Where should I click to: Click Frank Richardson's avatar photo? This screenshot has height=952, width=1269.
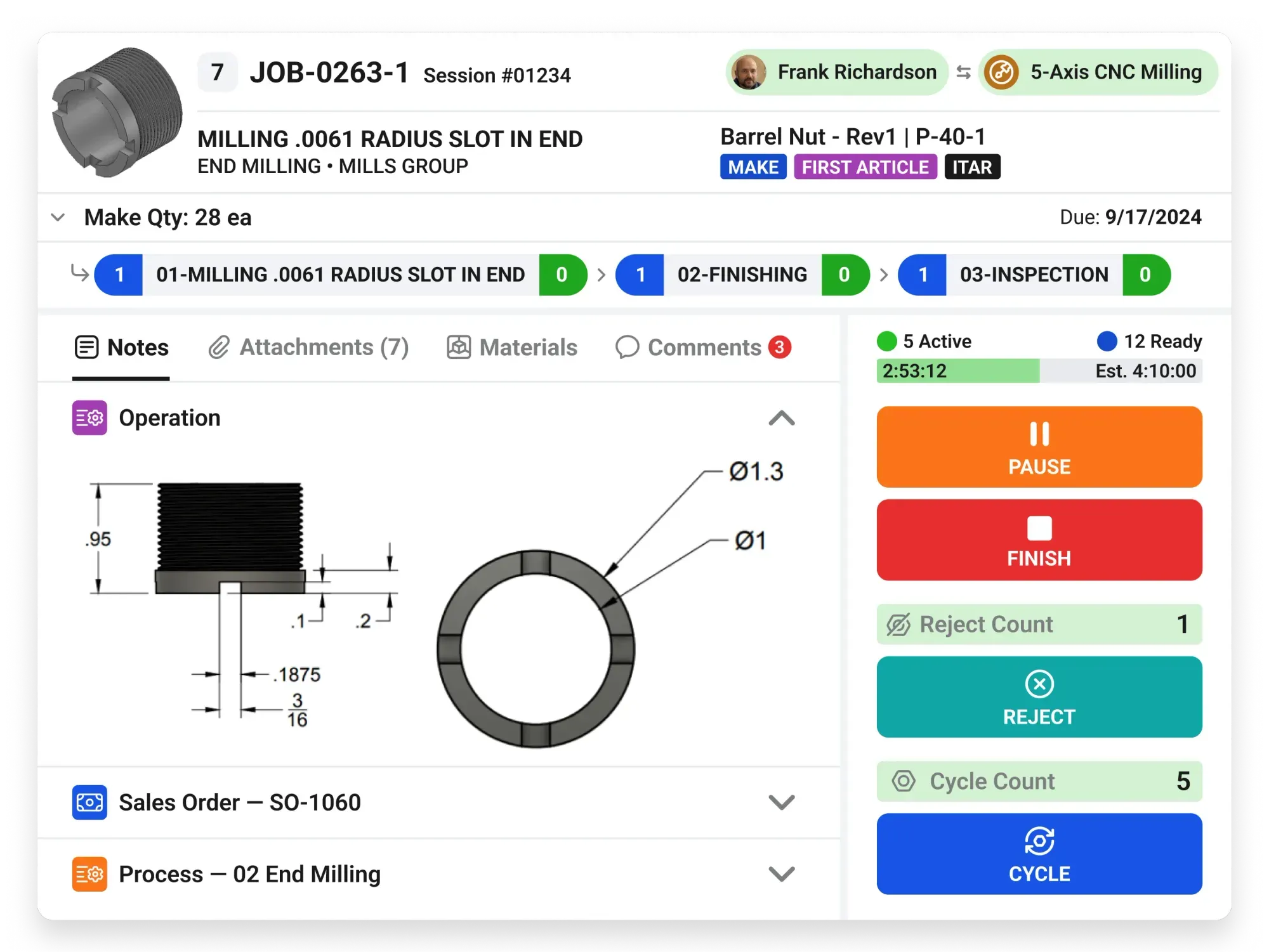pyautogui.click(x=749, y=72)
